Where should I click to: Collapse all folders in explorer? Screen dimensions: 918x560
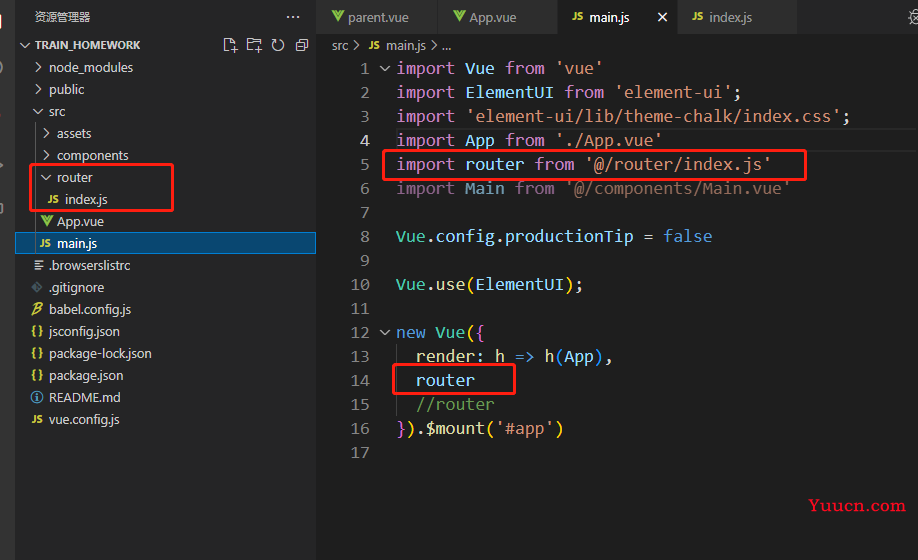tap(302, 45)
